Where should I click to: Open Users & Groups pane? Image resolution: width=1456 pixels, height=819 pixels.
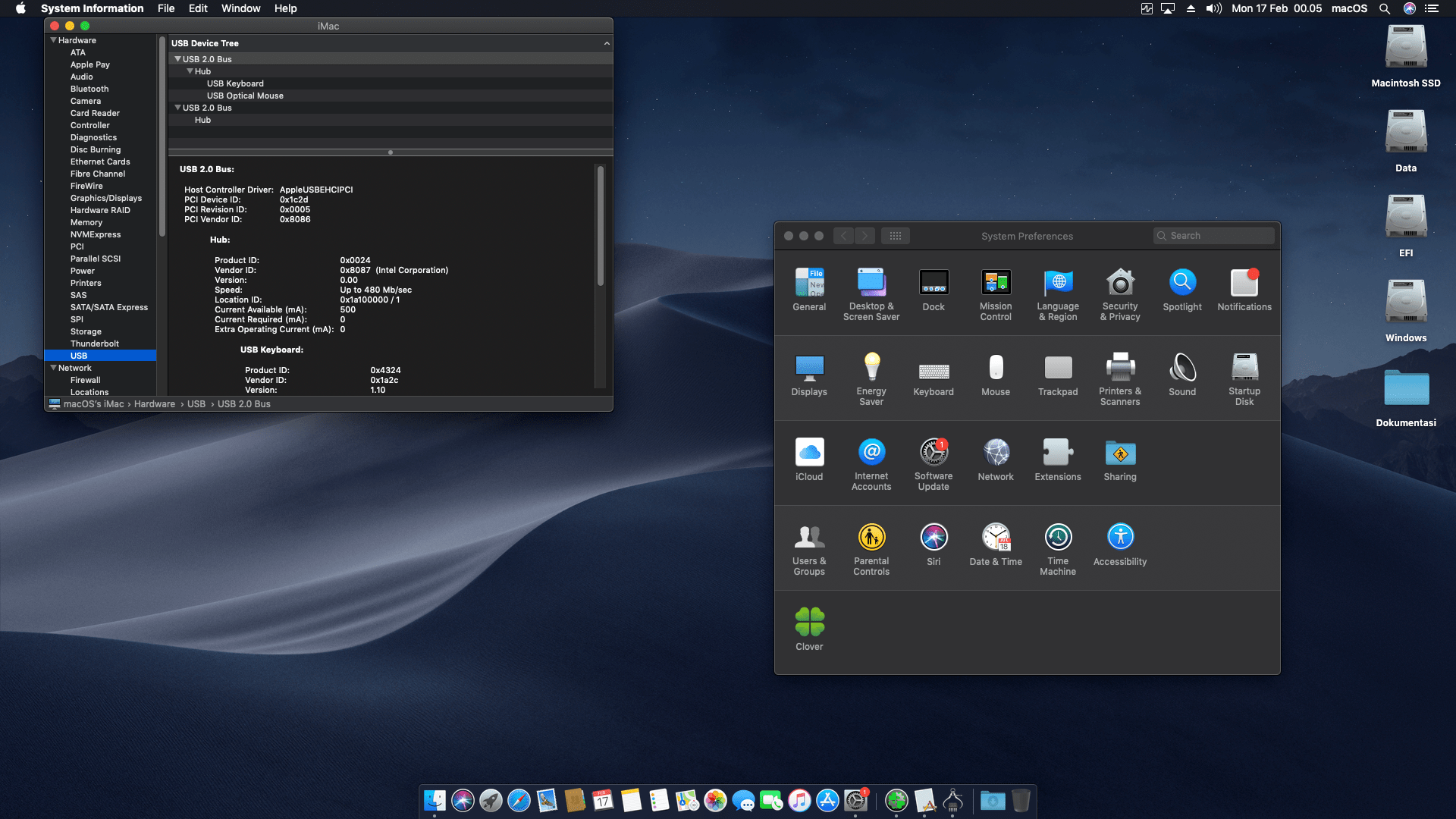coord(809,549)
